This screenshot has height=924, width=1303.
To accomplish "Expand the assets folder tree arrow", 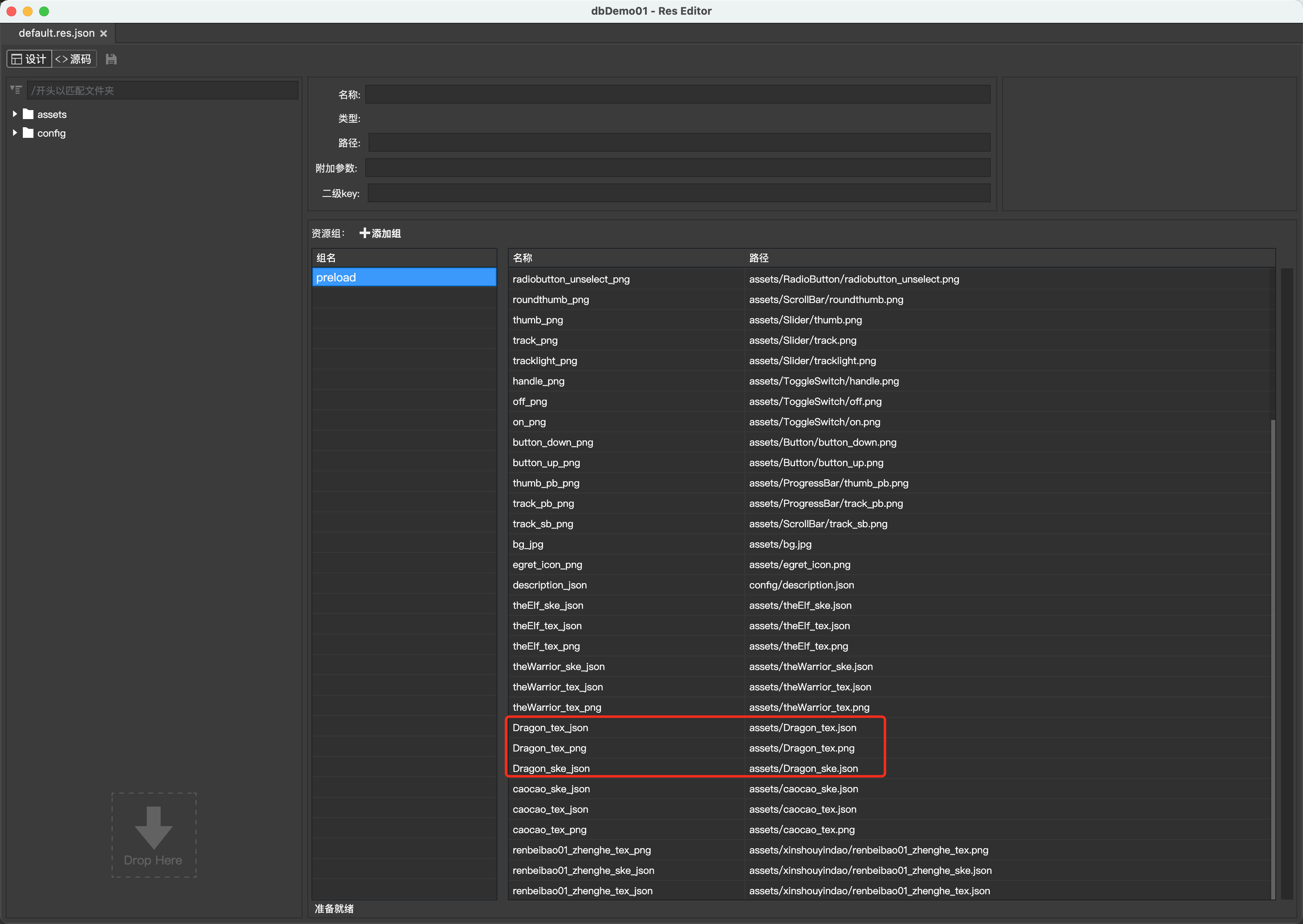I will tap(15, 114).
